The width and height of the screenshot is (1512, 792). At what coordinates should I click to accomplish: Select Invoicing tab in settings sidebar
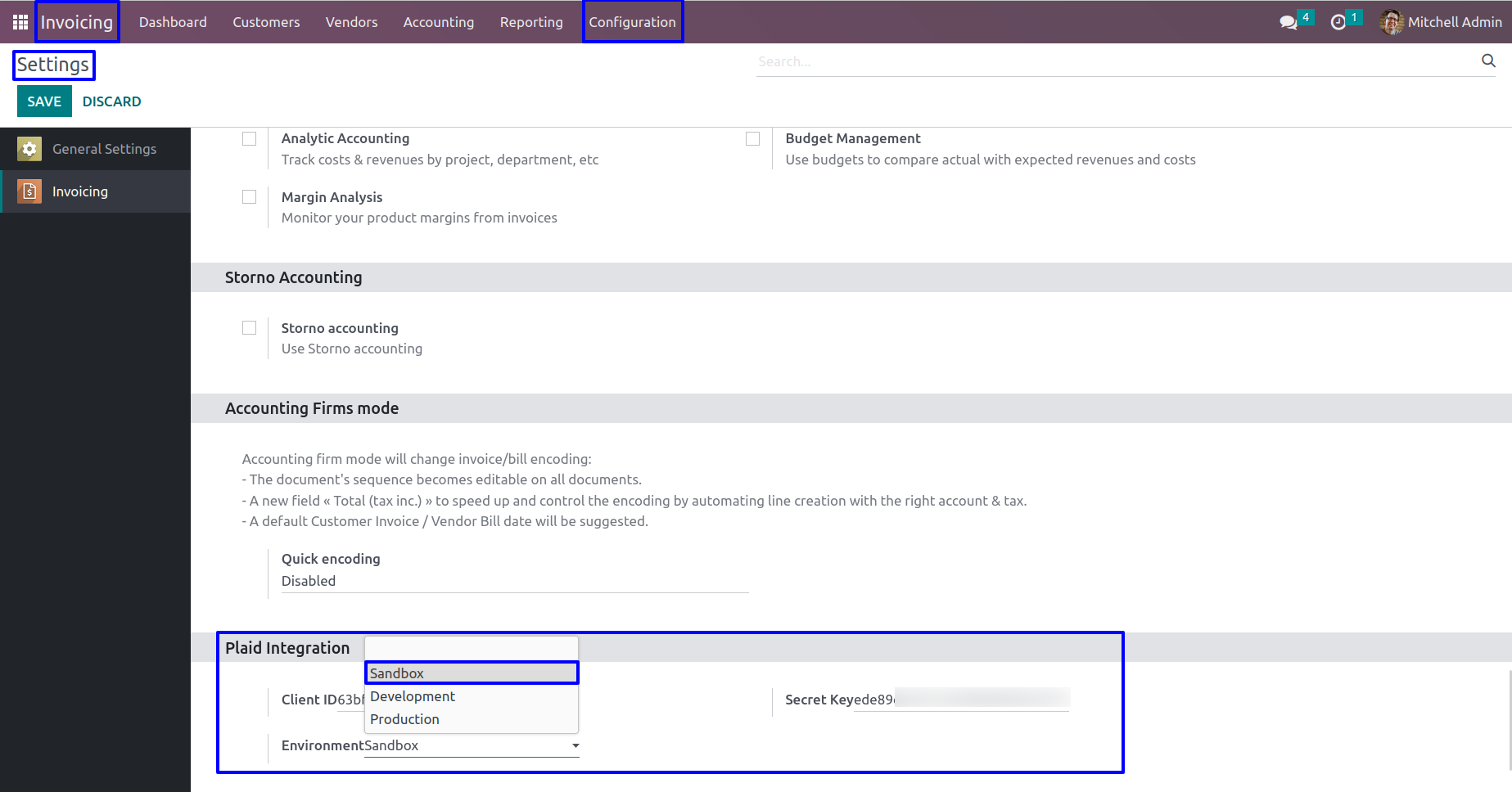[x=95, y=191]
